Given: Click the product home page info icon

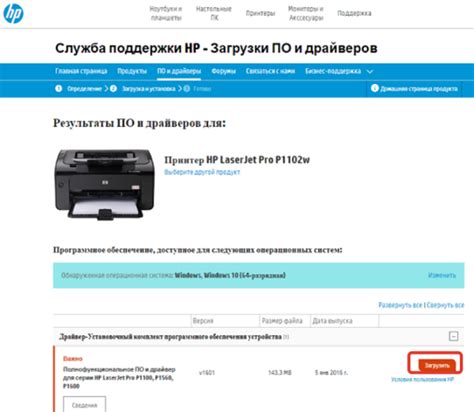Looking at the screenshot, I should tap(375, 88).
